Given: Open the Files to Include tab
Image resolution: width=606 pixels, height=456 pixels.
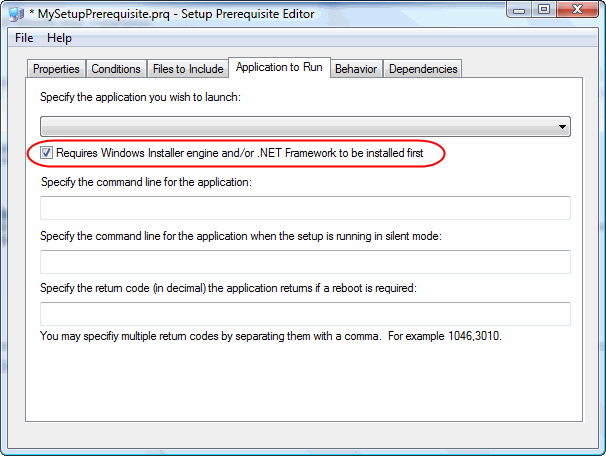Looking at the screenshot, I should [x=187, y=69].
